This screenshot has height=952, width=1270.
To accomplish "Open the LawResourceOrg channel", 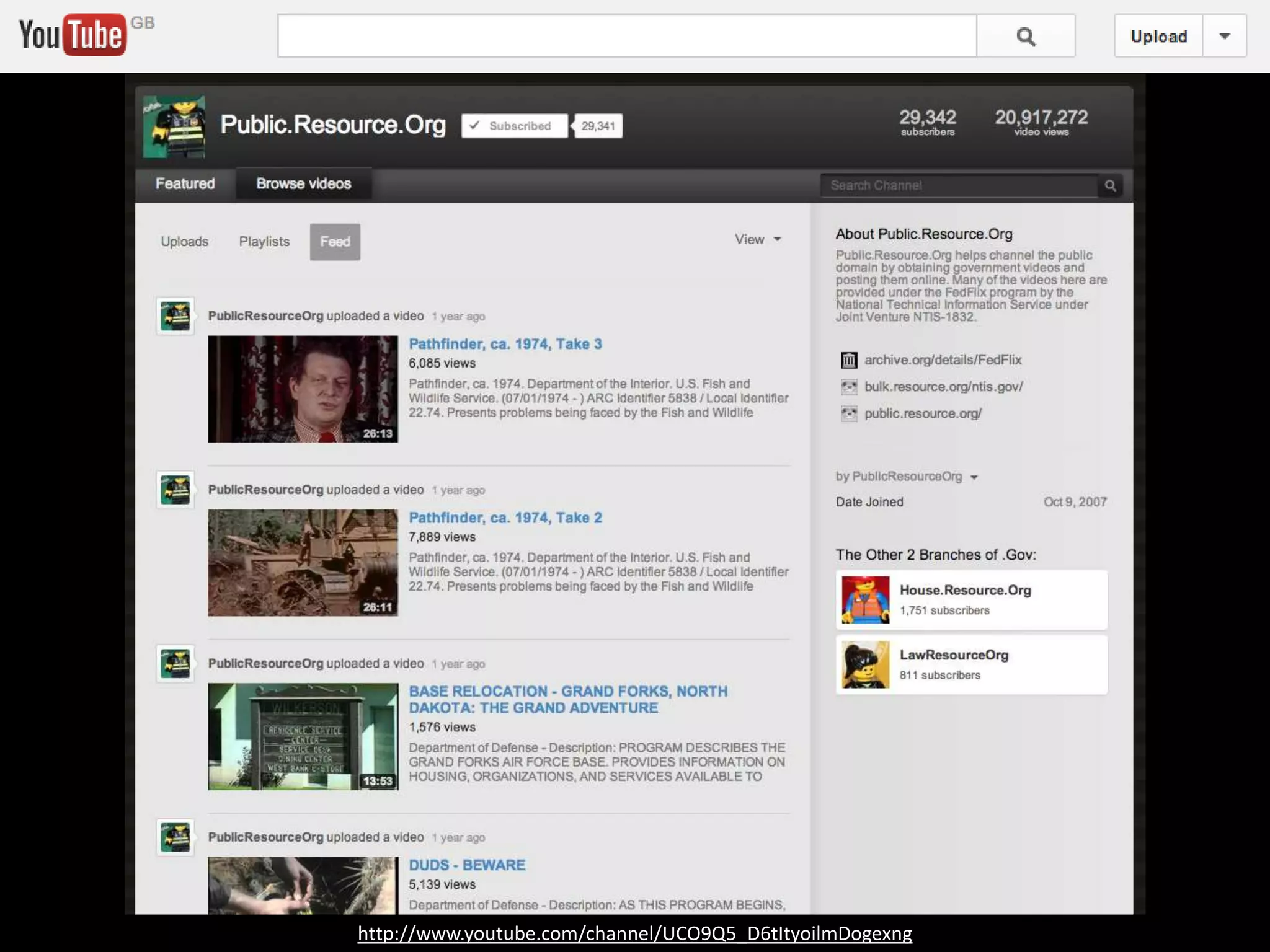I will (x=954, y=655).
